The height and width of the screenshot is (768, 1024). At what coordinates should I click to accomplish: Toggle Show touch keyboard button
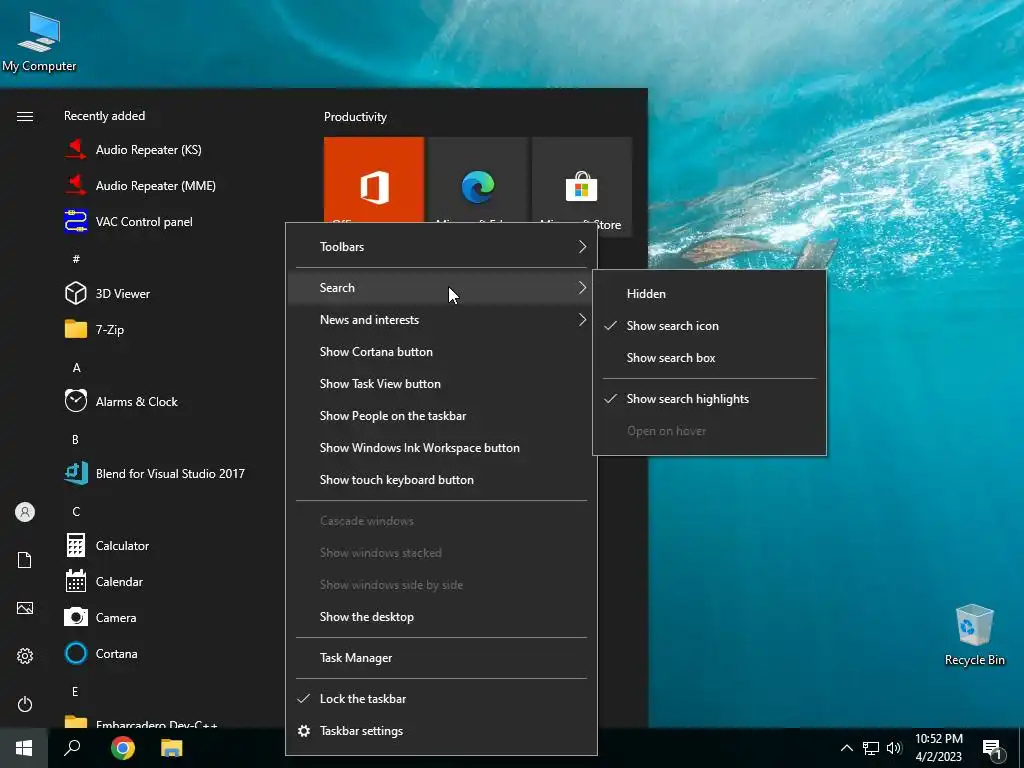click(441, 480)
